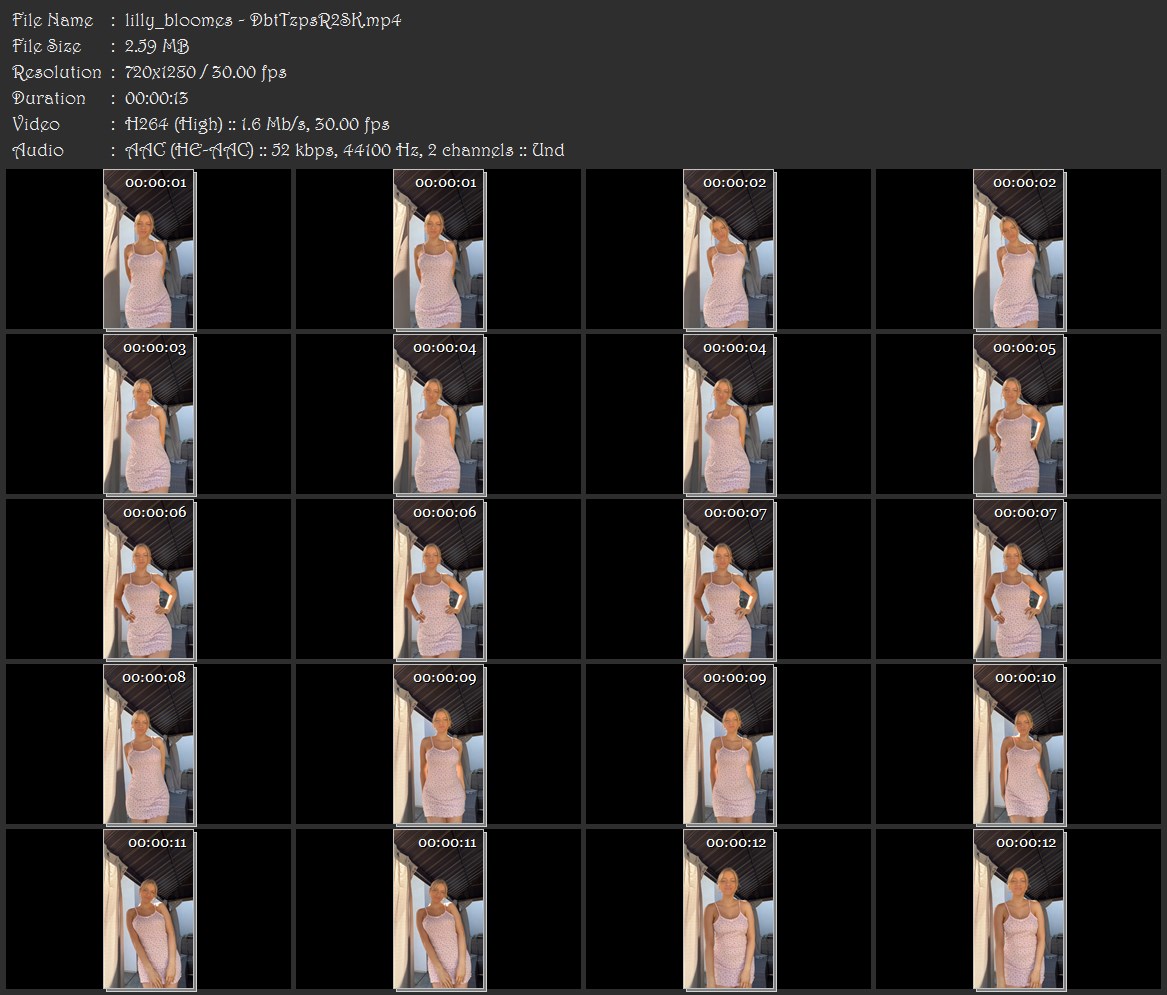Select the audio codec text 'AAC (HE-AAC)'
The image size is (1167, 995).
tap(189, 150)
